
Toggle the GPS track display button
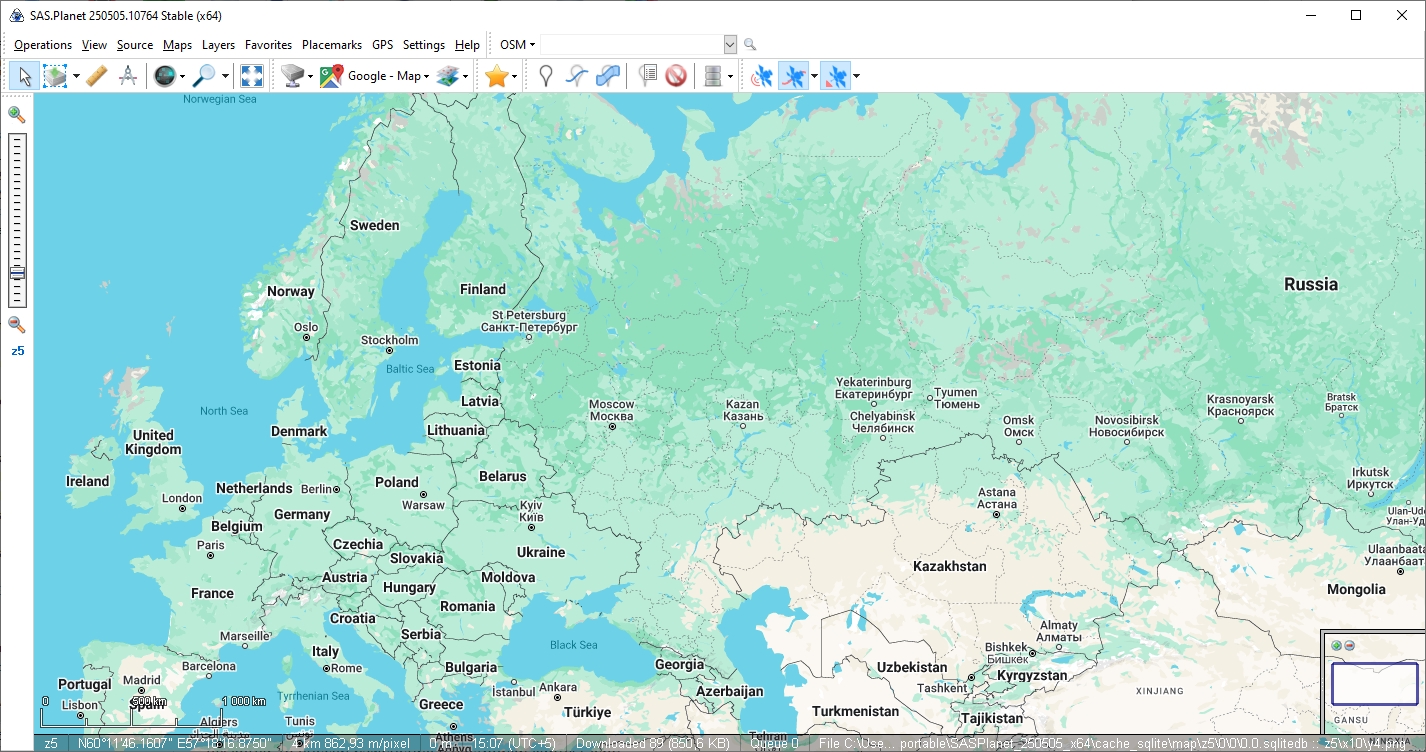[x=793, y=76]
